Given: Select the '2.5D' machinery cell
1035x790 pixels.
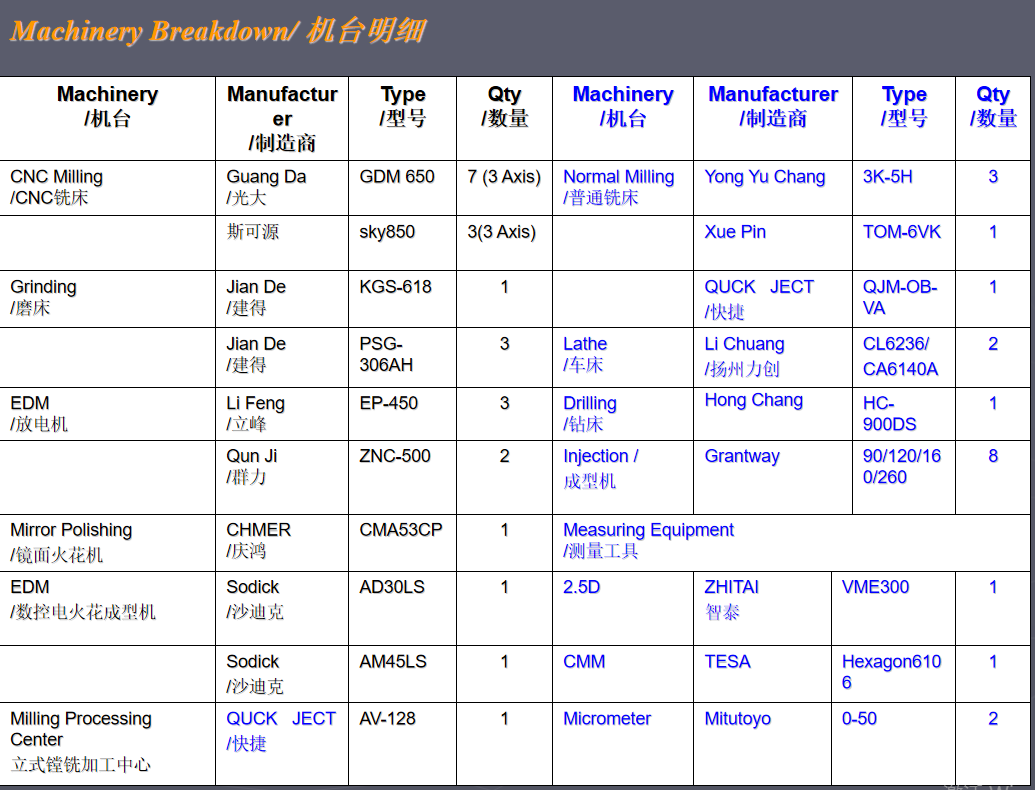Looking at the screenshot, I should click(x=623, y=608).
